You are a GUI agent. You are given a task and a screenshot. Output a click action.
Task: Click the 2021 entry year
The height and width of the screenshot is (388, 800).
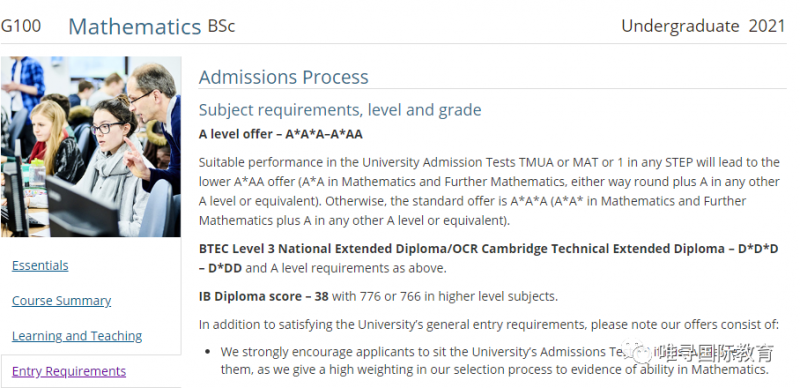point(767,26)
